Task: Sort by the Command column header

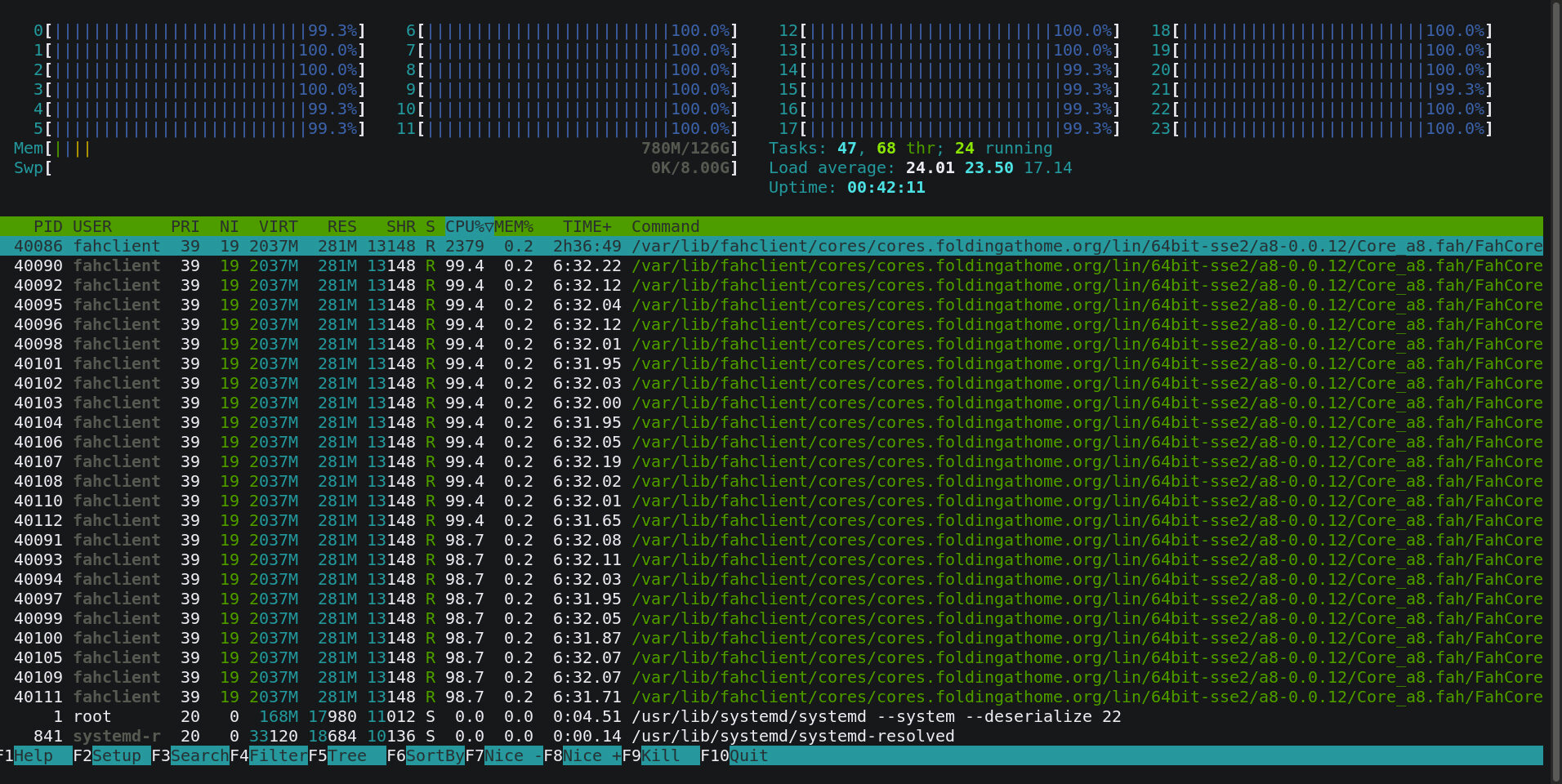Action: [x=666, y=226]
